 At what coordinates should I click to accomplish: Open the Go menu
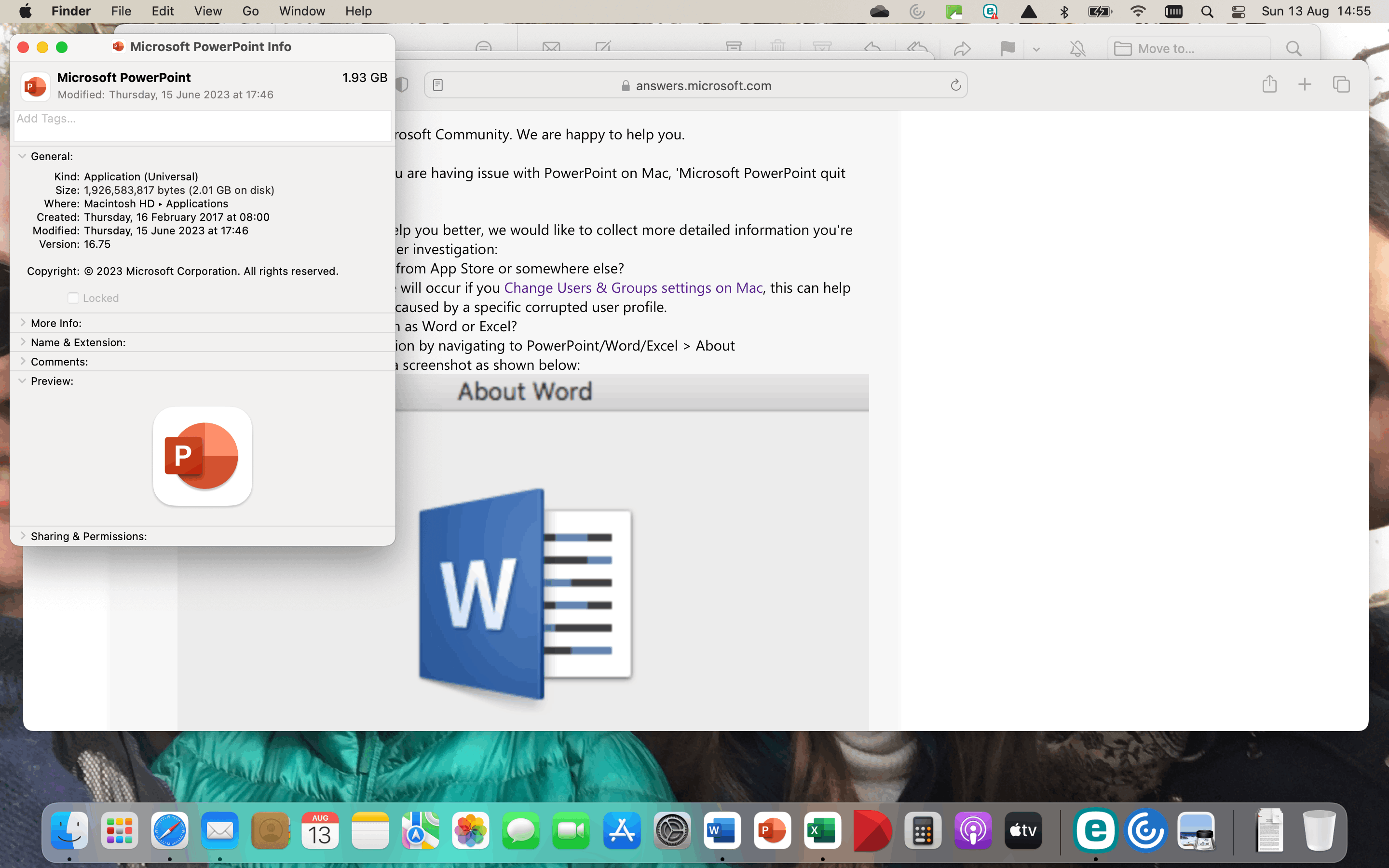click(250, 11)
